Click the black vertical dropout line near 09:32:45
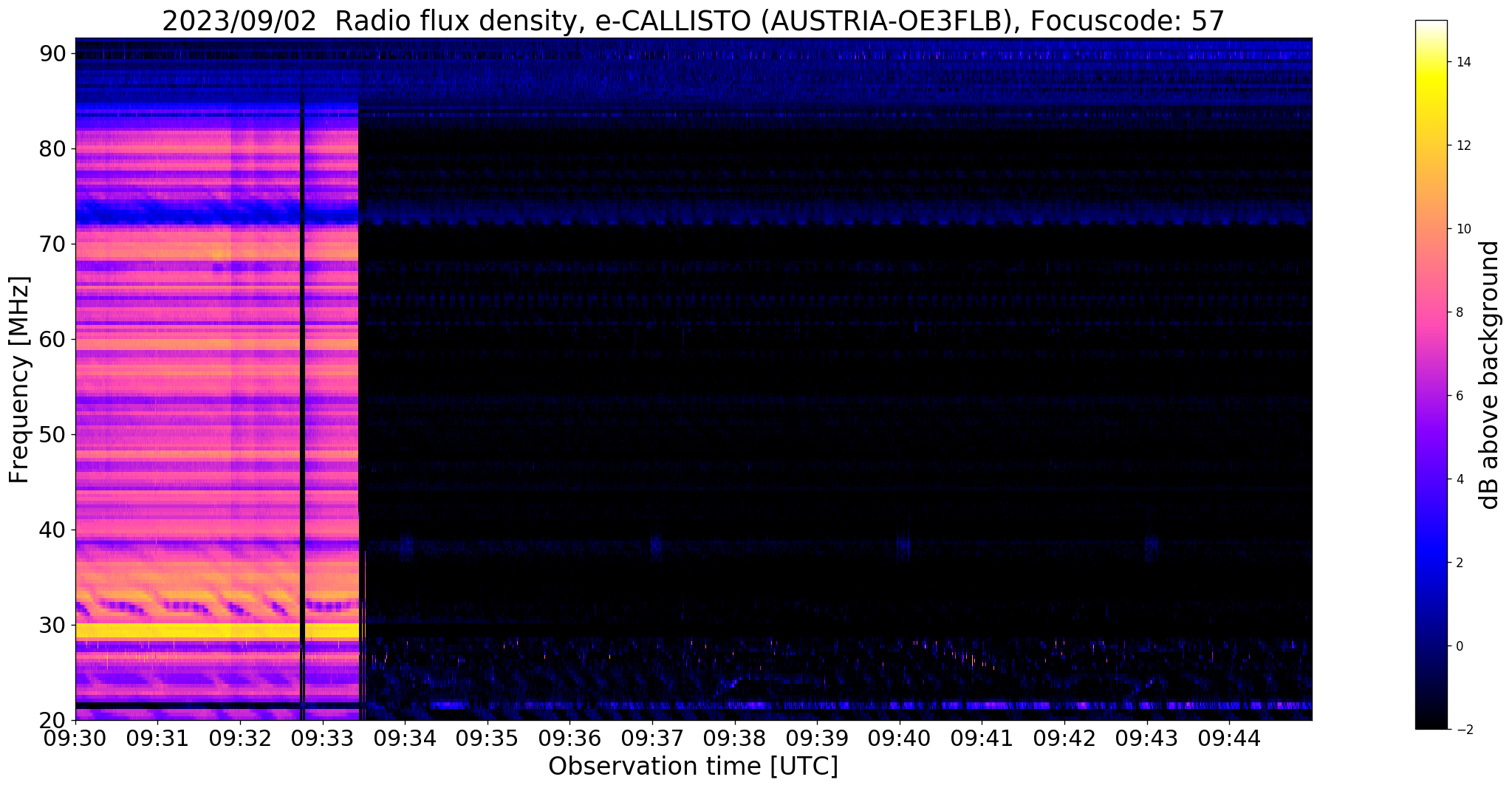This screenshot has width=1512, height=788. [302, 406]
